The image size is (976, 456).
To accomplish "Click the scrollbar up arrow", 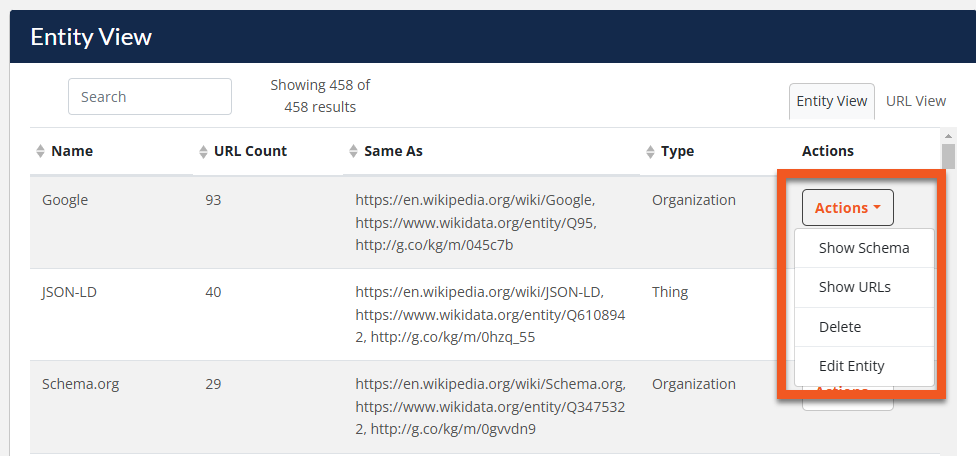I will click(x=948, y=136).
